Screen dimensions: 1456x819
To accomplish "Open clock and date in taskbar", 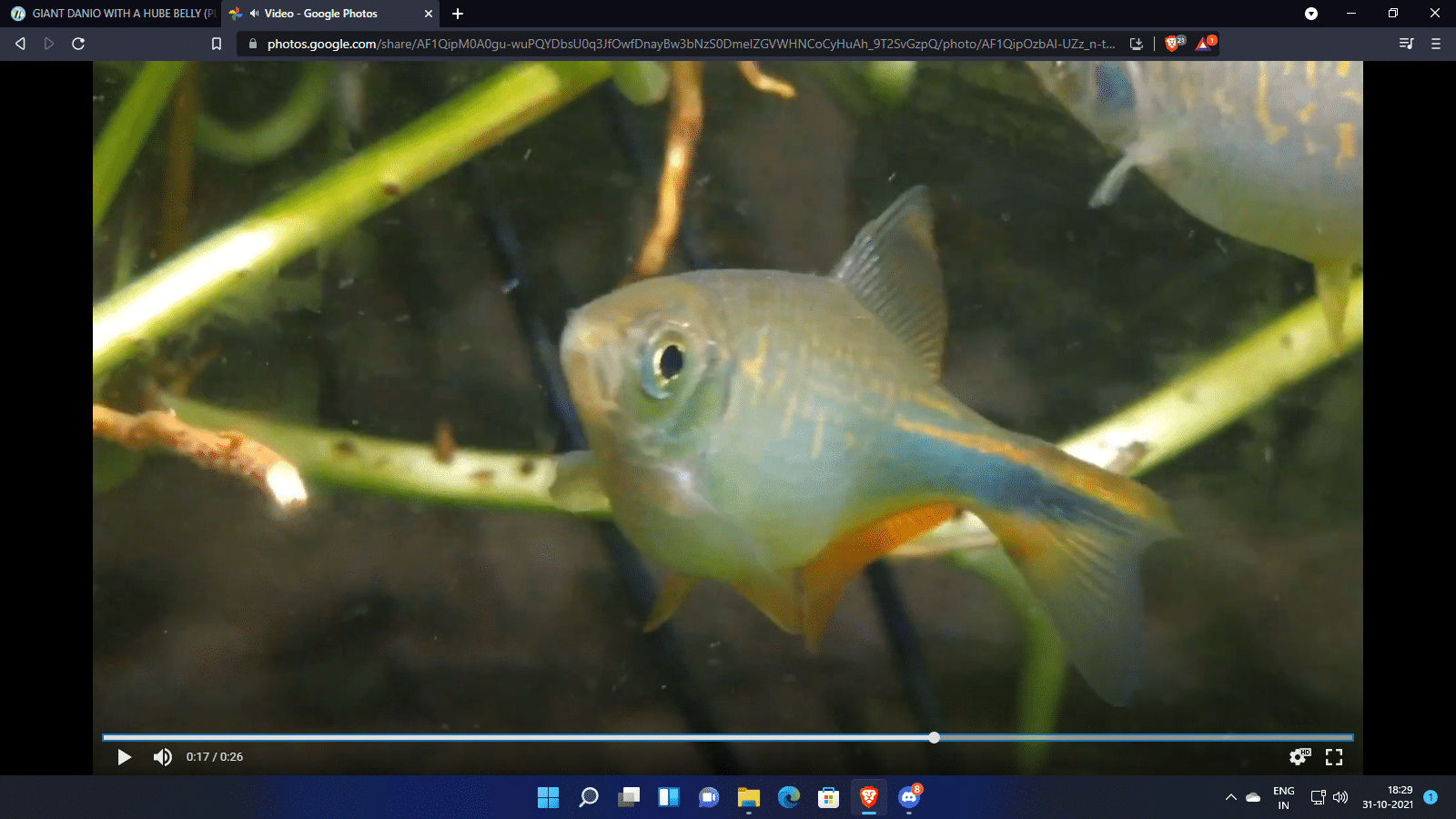I will (x=1388, y=797).
